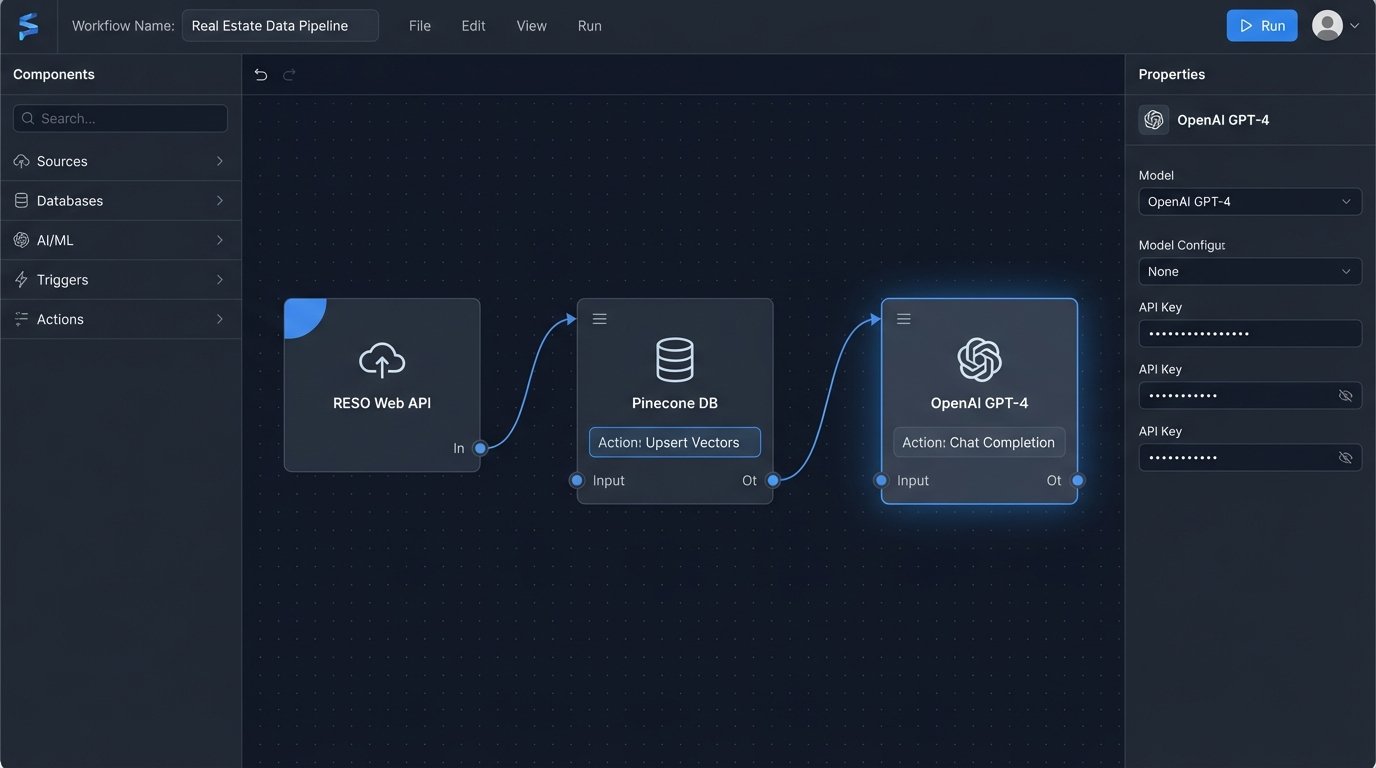Click the app logo in top-left corner

(x=29, y=26)
